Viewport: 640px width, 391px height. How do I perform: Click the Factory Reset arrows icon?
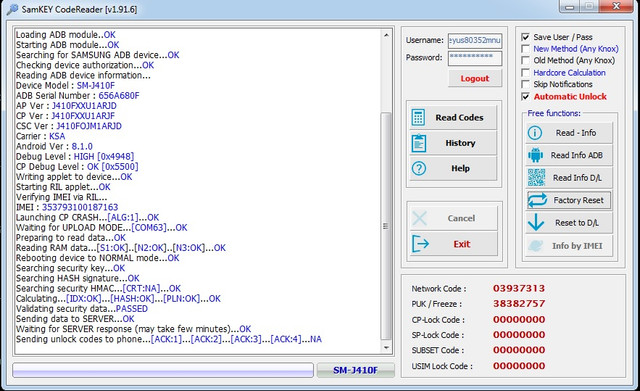click(537, 200)
